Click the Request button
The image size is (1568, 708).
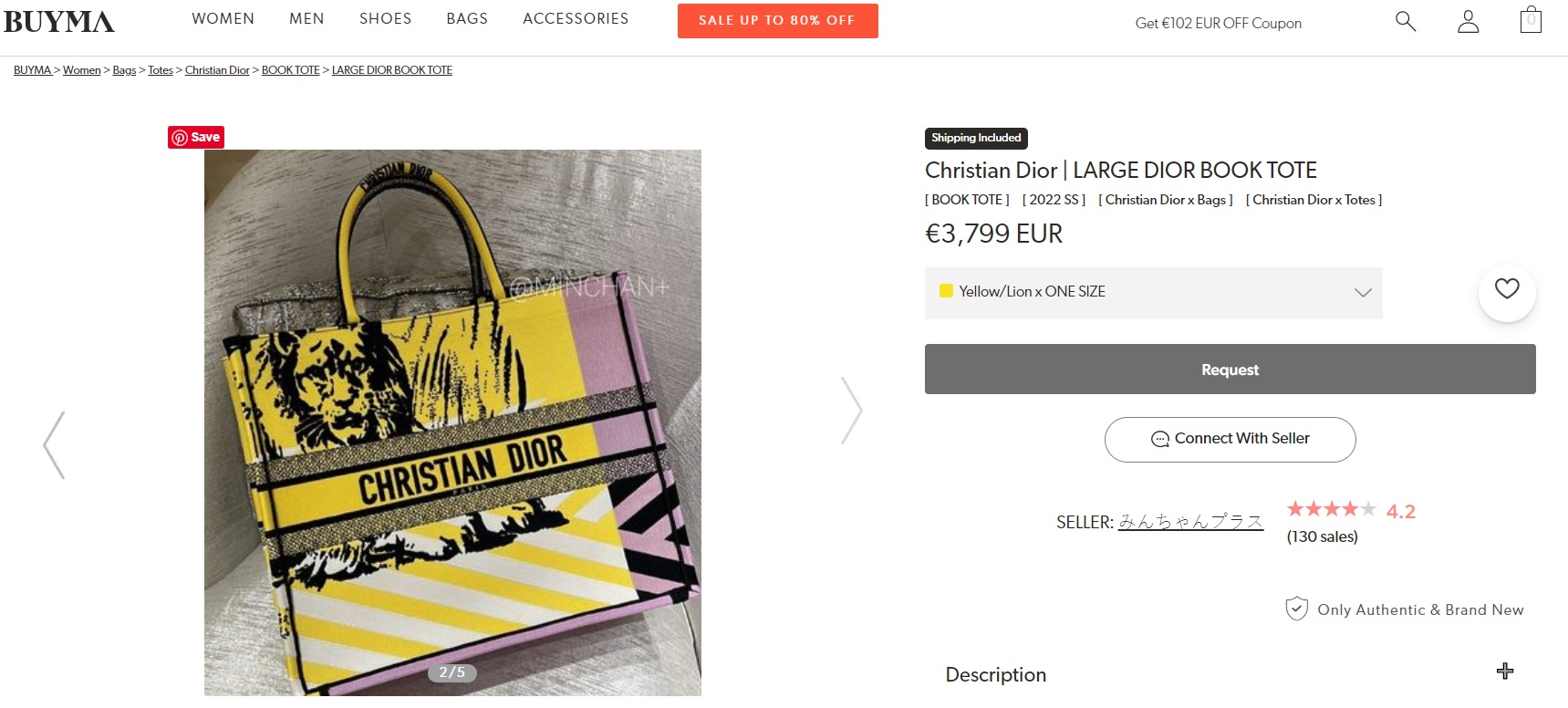coord(1230,370)
